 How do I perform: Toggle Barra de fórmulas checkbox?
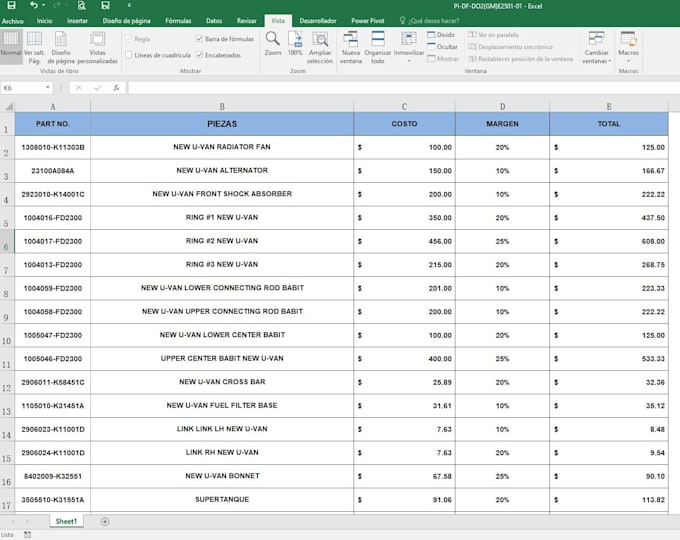pyautogui.click(x=199, y=39)
